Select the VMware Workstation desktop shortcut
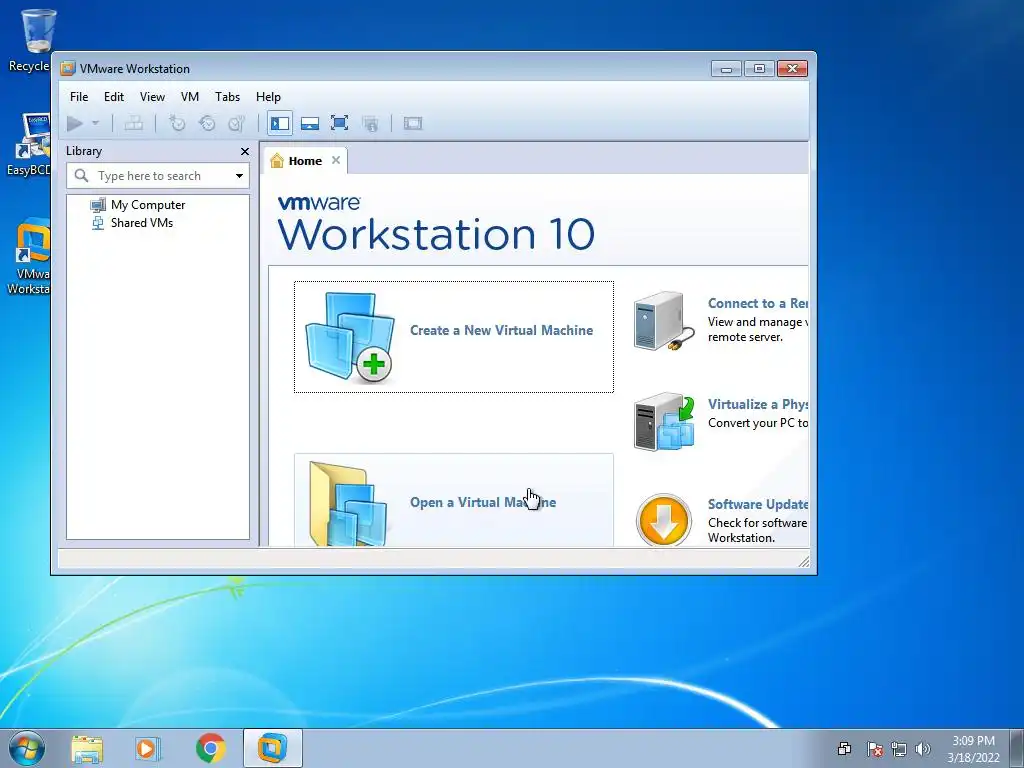Viewport: 1024px width, 768px height. pyautogui.click(x=30, y=257)
